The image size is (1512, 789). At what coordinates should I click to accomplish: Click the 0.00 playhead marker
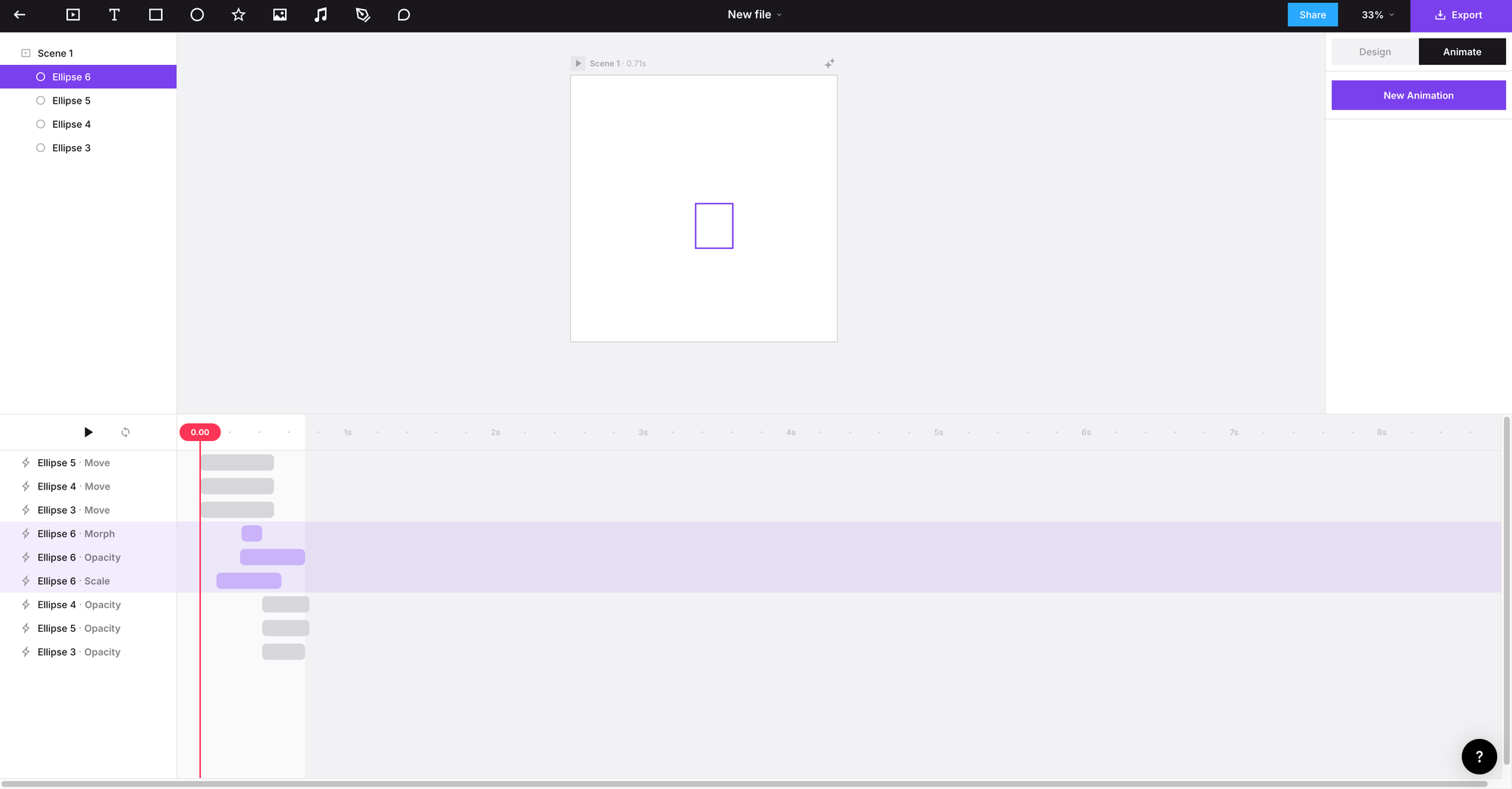[x=200, y=432]
